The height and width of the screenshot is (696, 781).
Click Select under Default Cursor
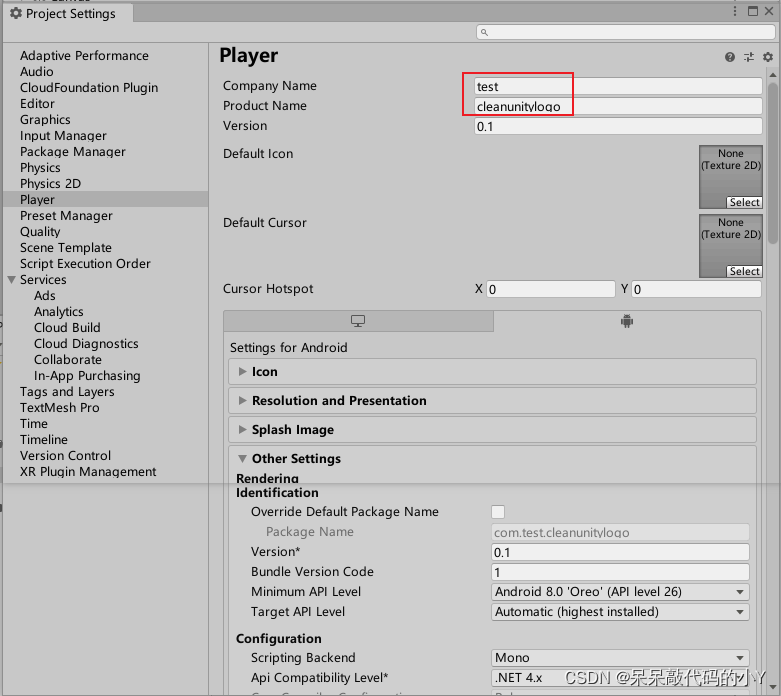point(744,271)
